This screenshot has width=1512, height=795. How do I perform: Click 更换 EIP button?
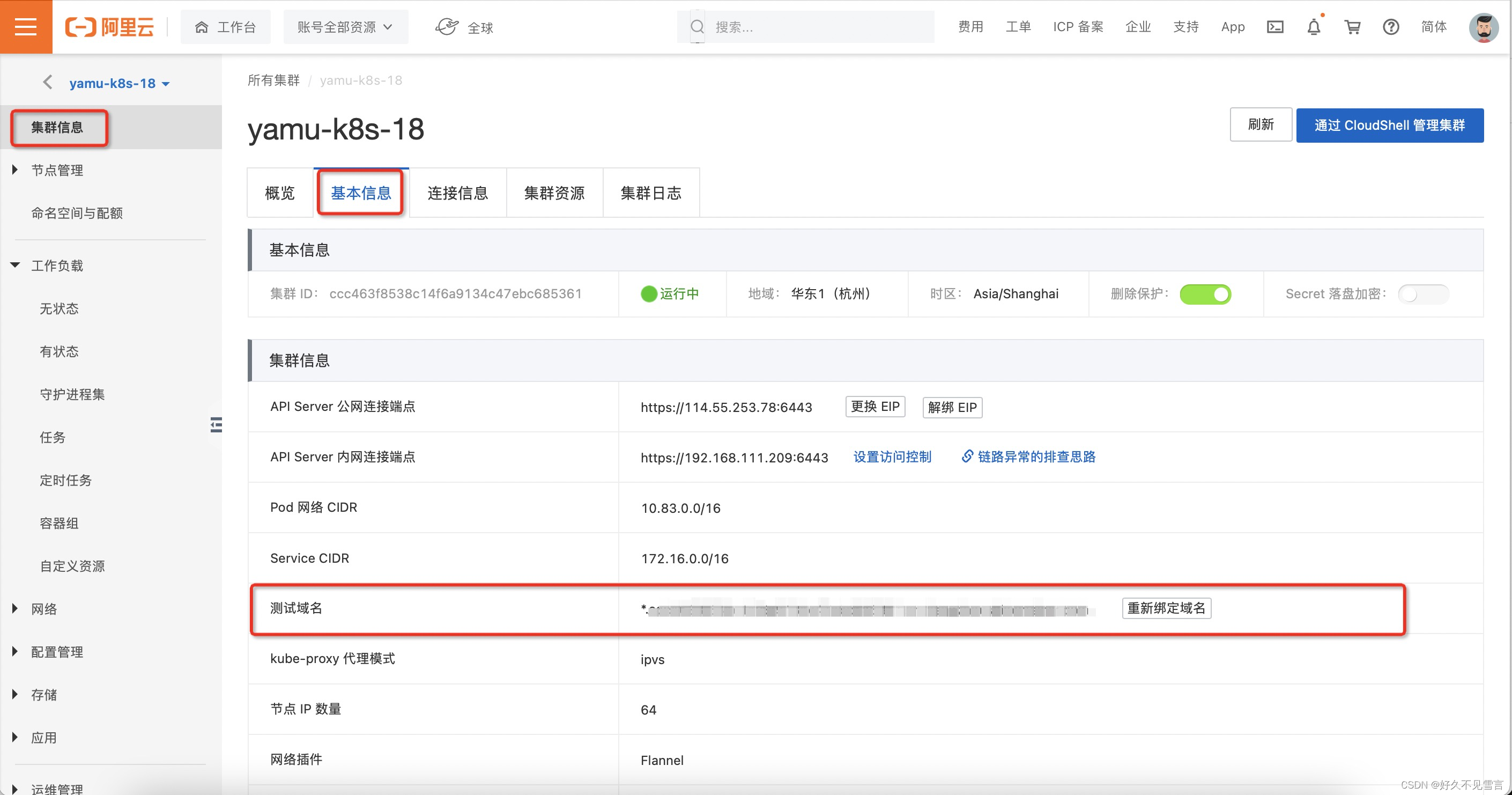[x=875, y=406]
